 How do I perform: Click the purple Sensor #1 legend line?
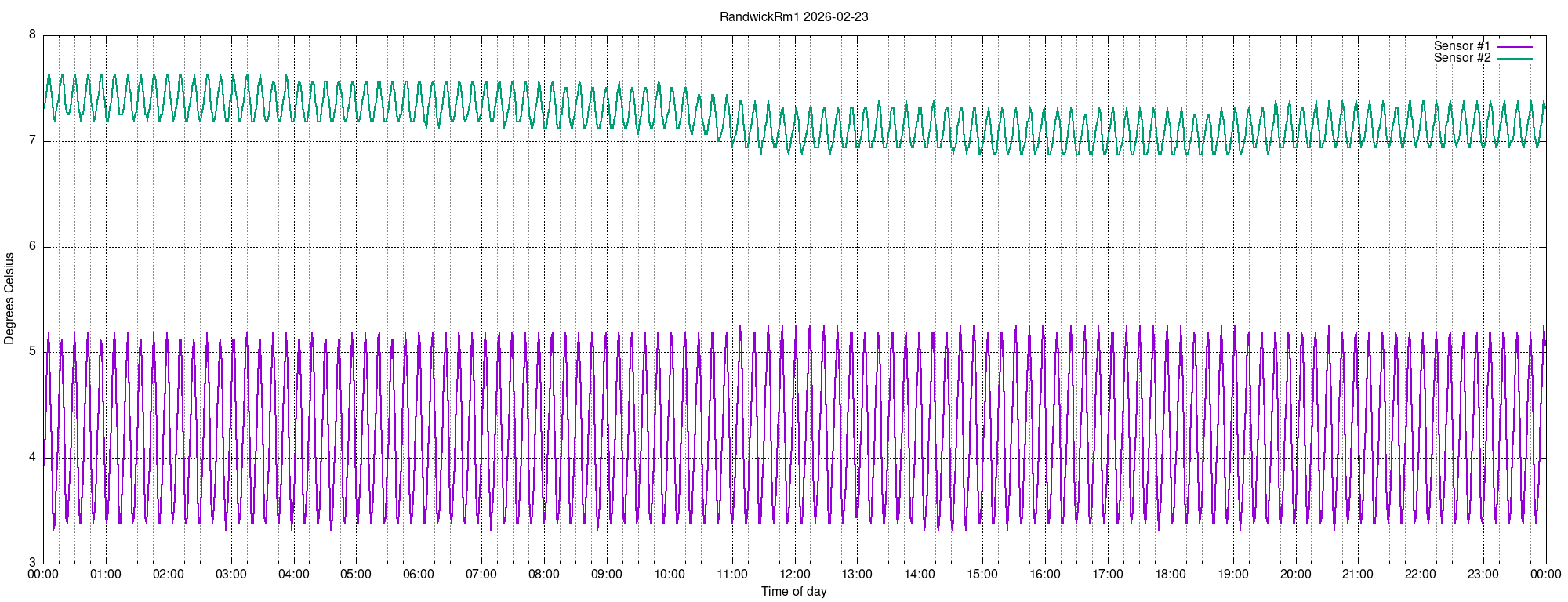click(x=1515, y=46)
